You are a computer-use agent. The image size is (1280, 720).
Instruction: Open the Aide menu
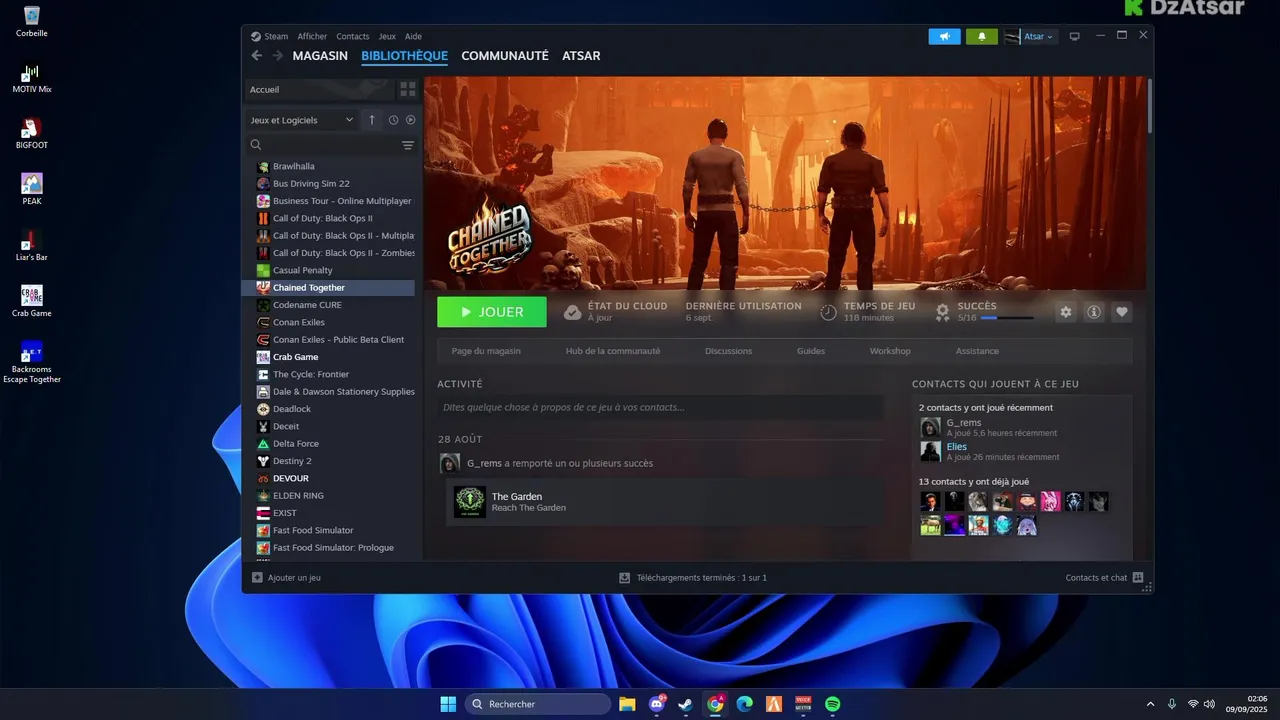413,36
